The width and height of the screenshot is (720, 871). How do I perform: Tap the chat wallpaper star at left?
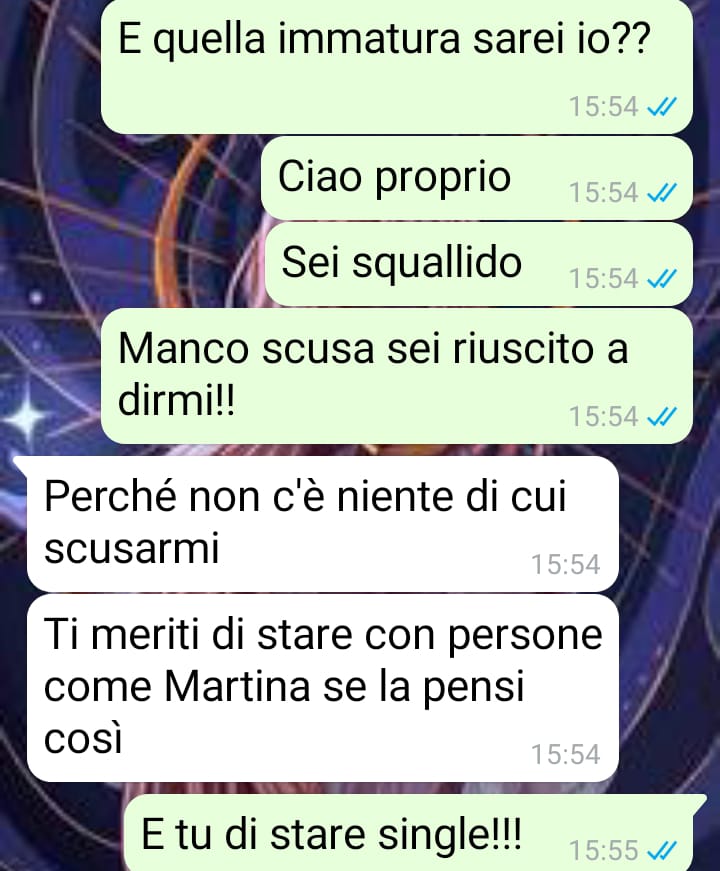tap(23, 417)
